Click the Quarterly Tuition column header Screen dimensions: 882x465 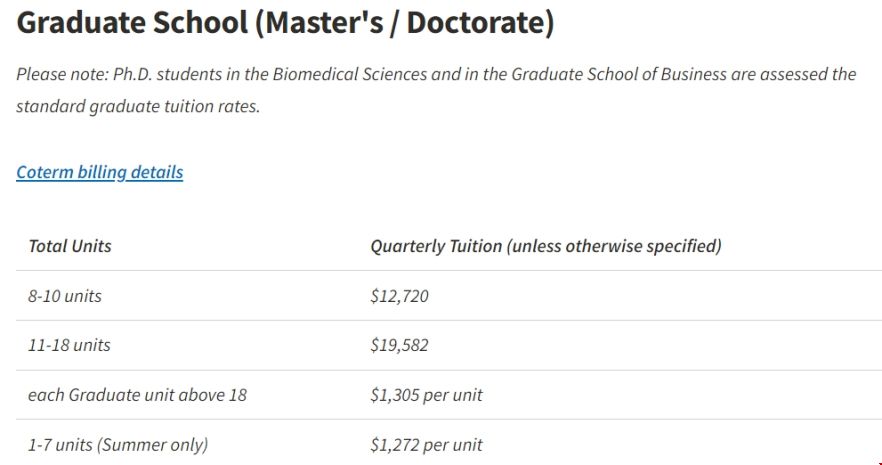[x=546, y=246]
